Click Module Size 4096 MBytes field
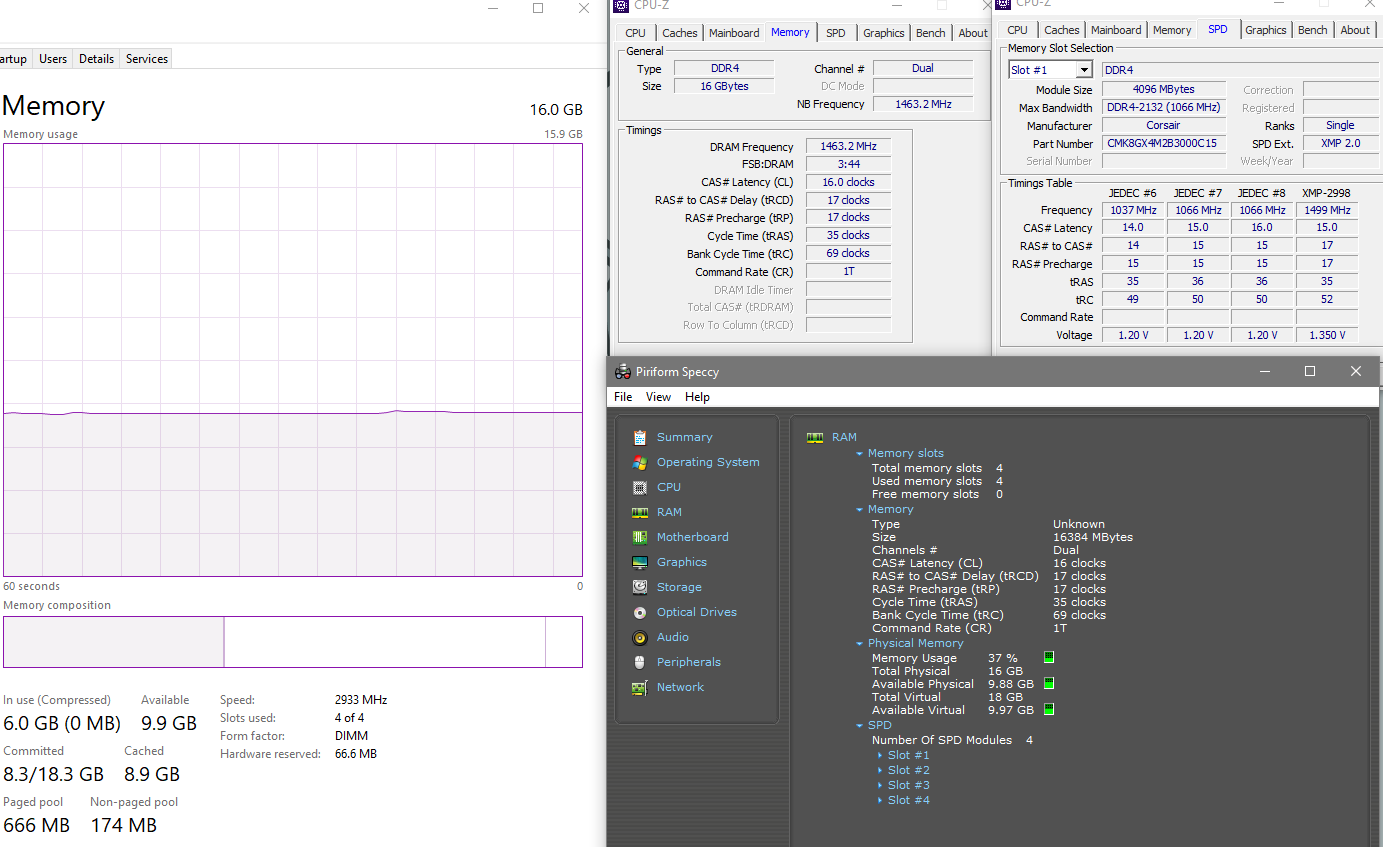Image resolution: width=1383 pixels, height=847 pixels. pos(1164,89)
